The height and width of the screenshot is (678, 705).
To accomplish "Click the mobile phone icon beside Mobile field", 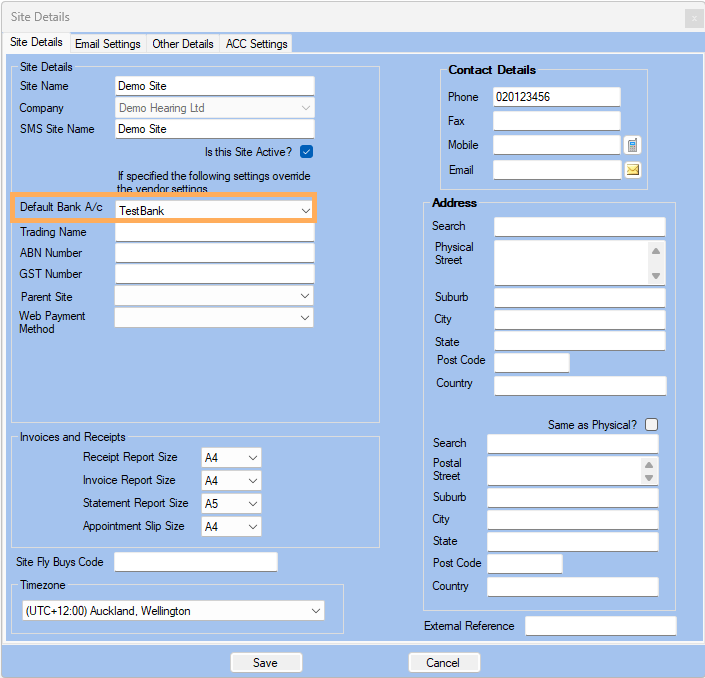I will click(x=632, y=146).
